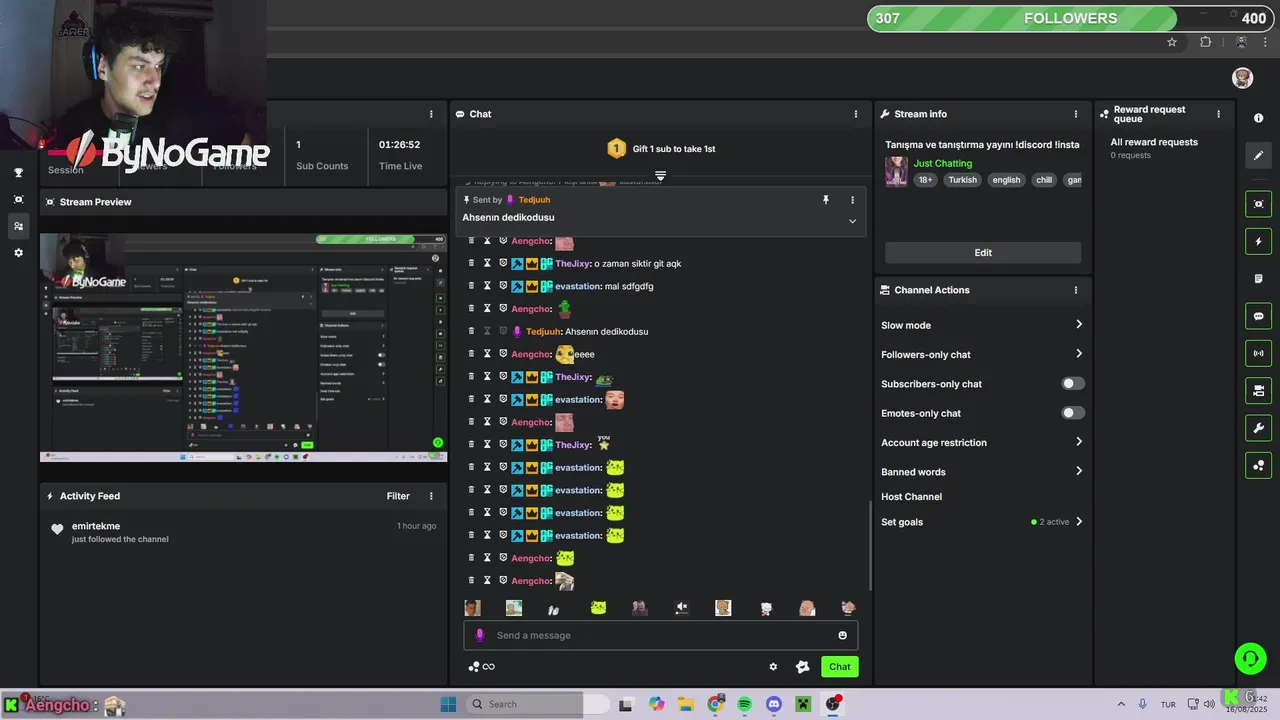The width and height of the screenshot is (1280, 720).
Task: Open Discord from the taskbar
Action: 774,704
